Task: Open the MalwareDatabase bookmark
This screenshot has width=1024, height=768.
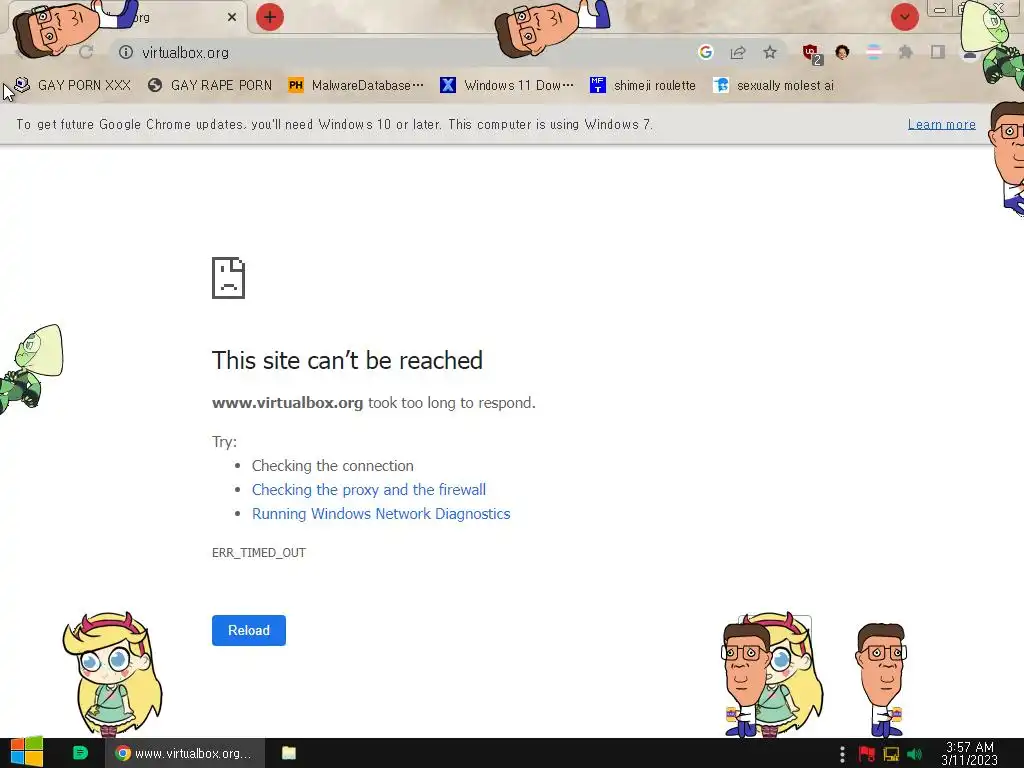Action: tap(356, 85)
